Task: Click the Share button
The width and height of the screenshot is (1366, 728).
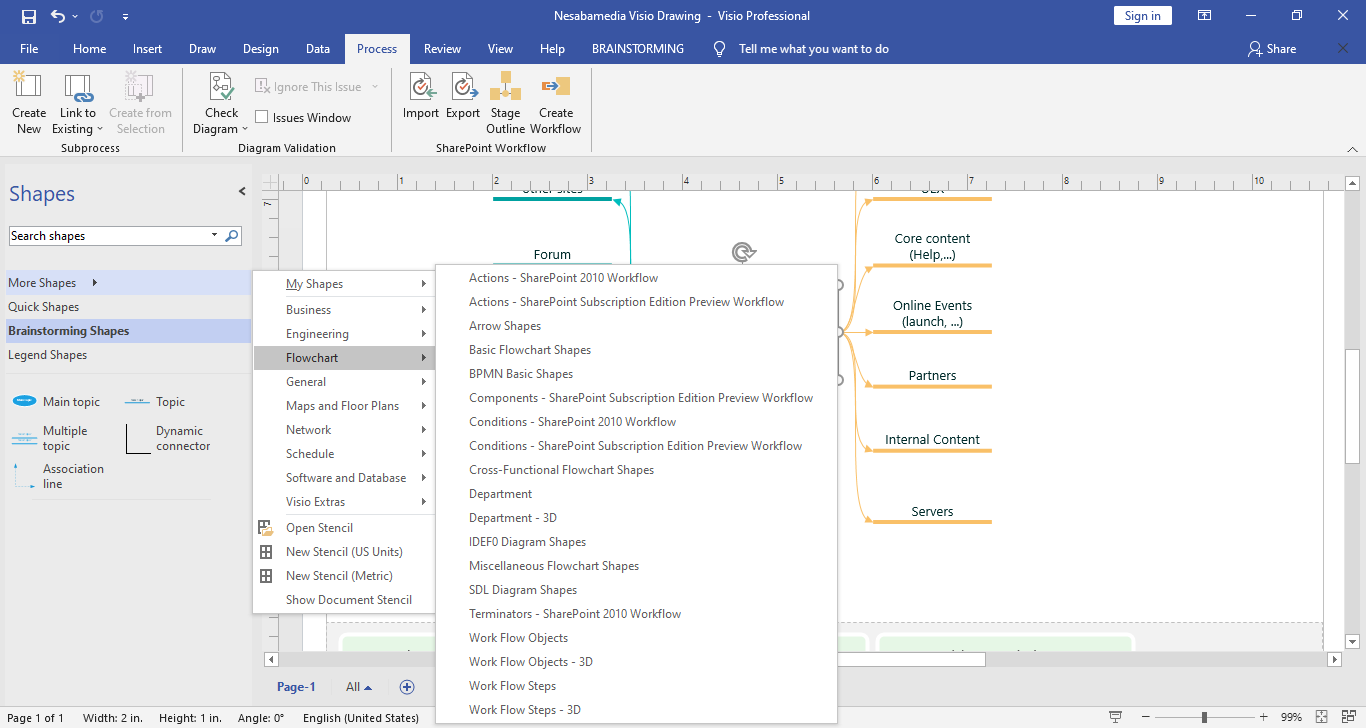Action: (1272, 48)
